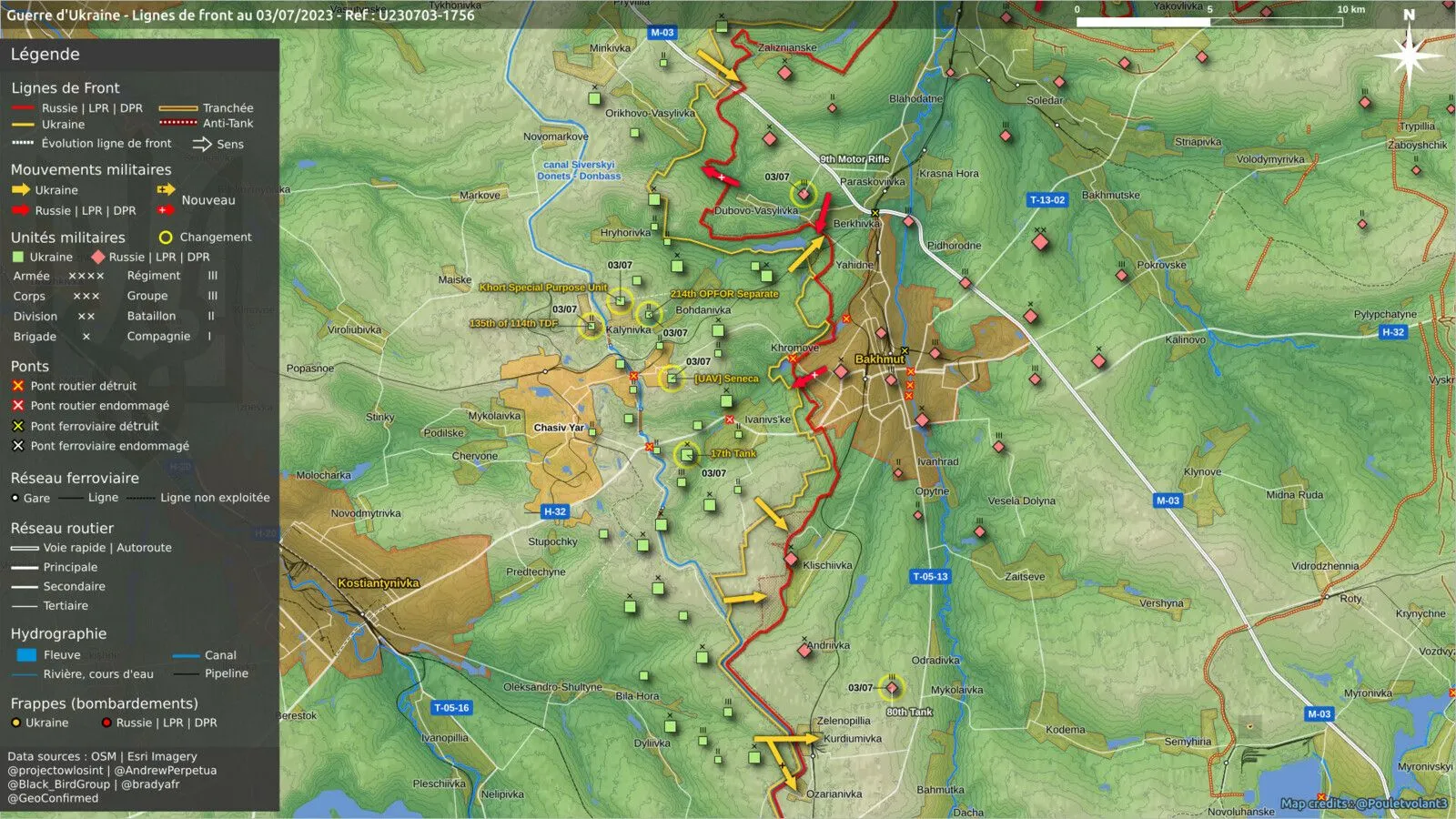The image size is (1456, 819).
Task: Click the 'Tranchée' line sample in legend
Action: 177,108
